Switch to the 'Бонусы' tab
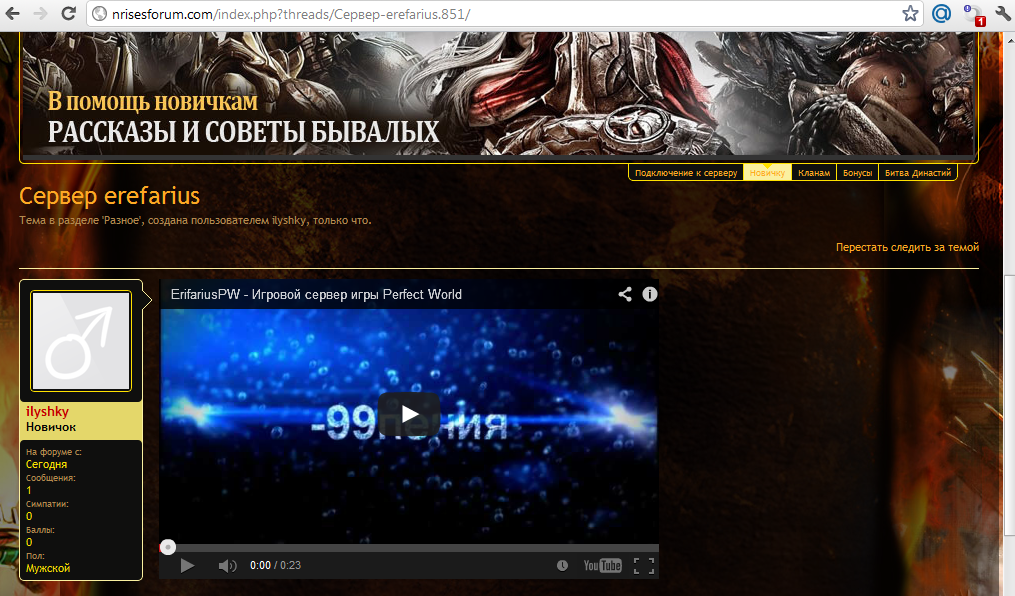The image size is (1015, 596). pos(858,173)
